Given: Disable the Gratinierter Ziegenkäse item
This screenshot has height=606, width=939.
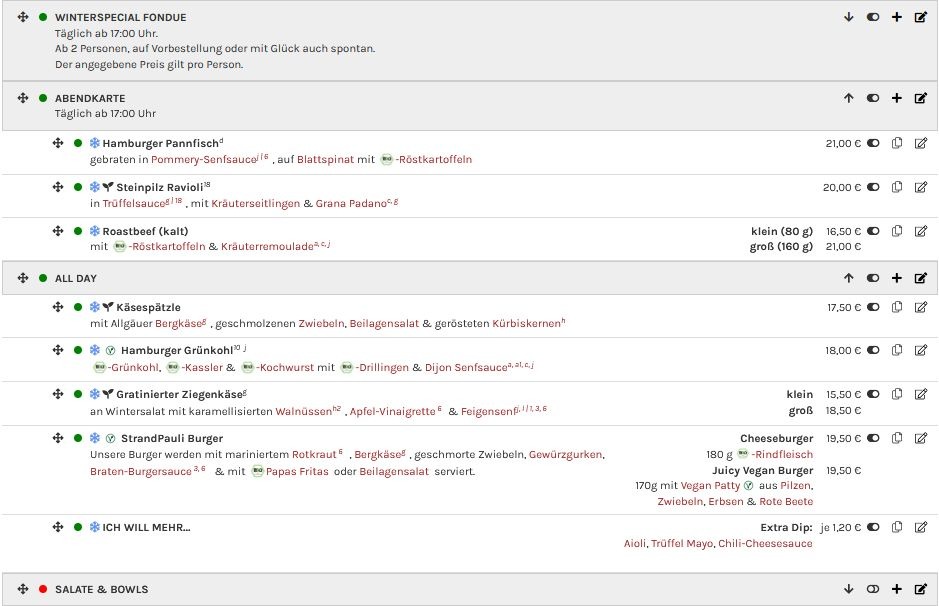Looking at the screenshot, I should 873,395.
